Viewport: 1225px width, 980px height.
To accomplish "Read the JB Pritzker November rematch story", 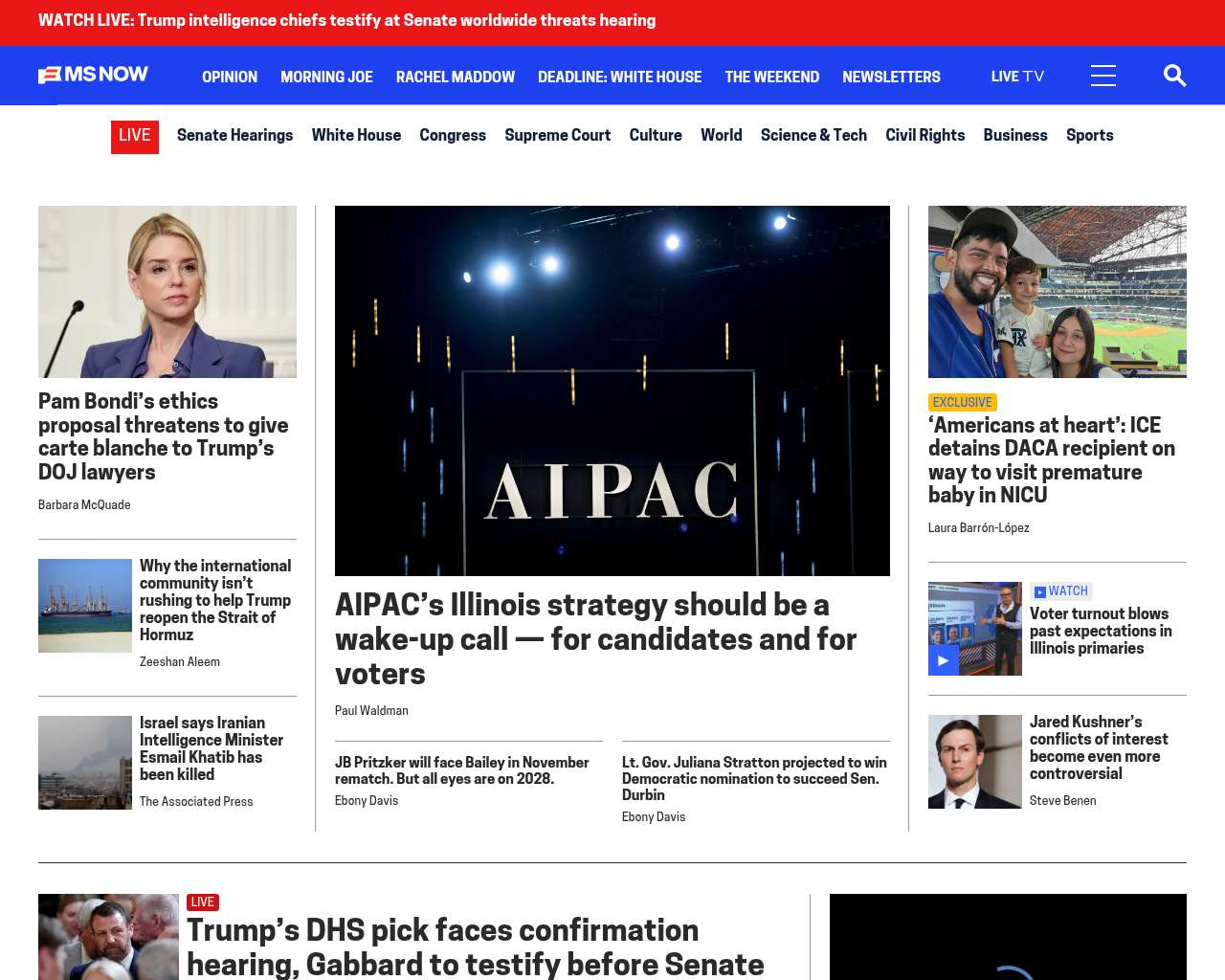I will pos(461,770).
